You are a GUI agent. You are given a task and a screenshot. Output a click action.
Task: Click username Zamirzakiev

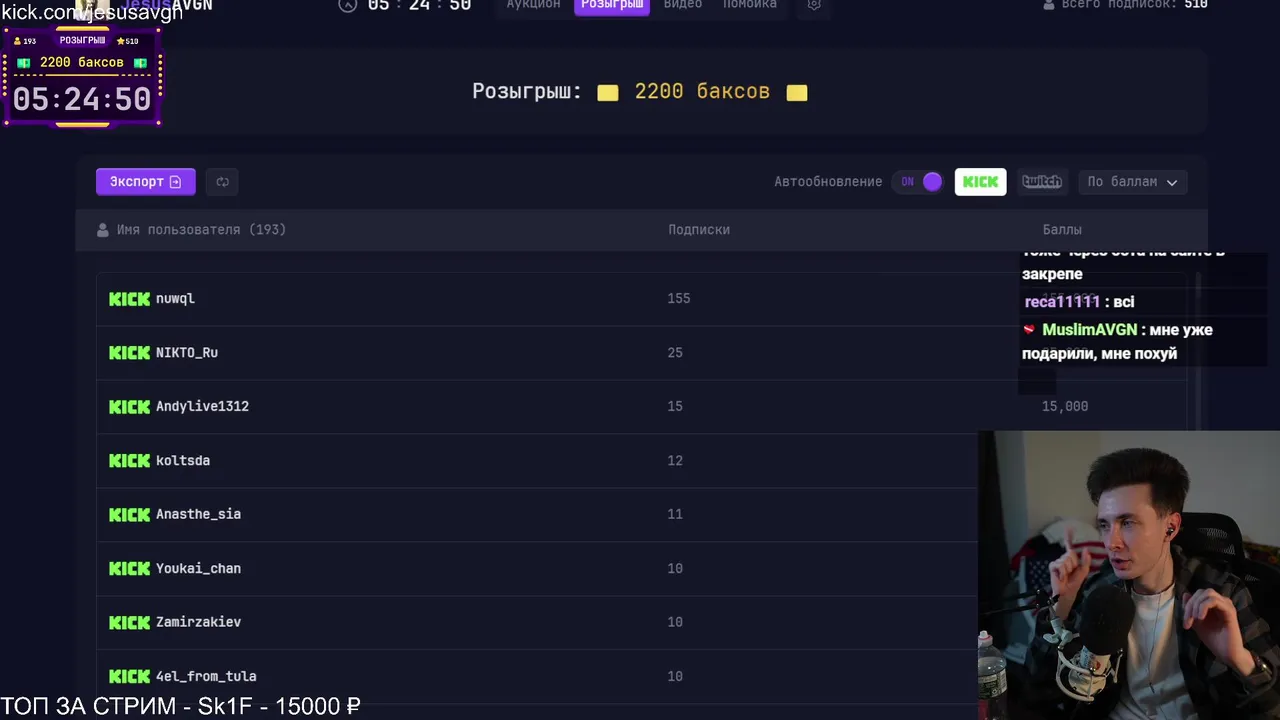[198, 622]
